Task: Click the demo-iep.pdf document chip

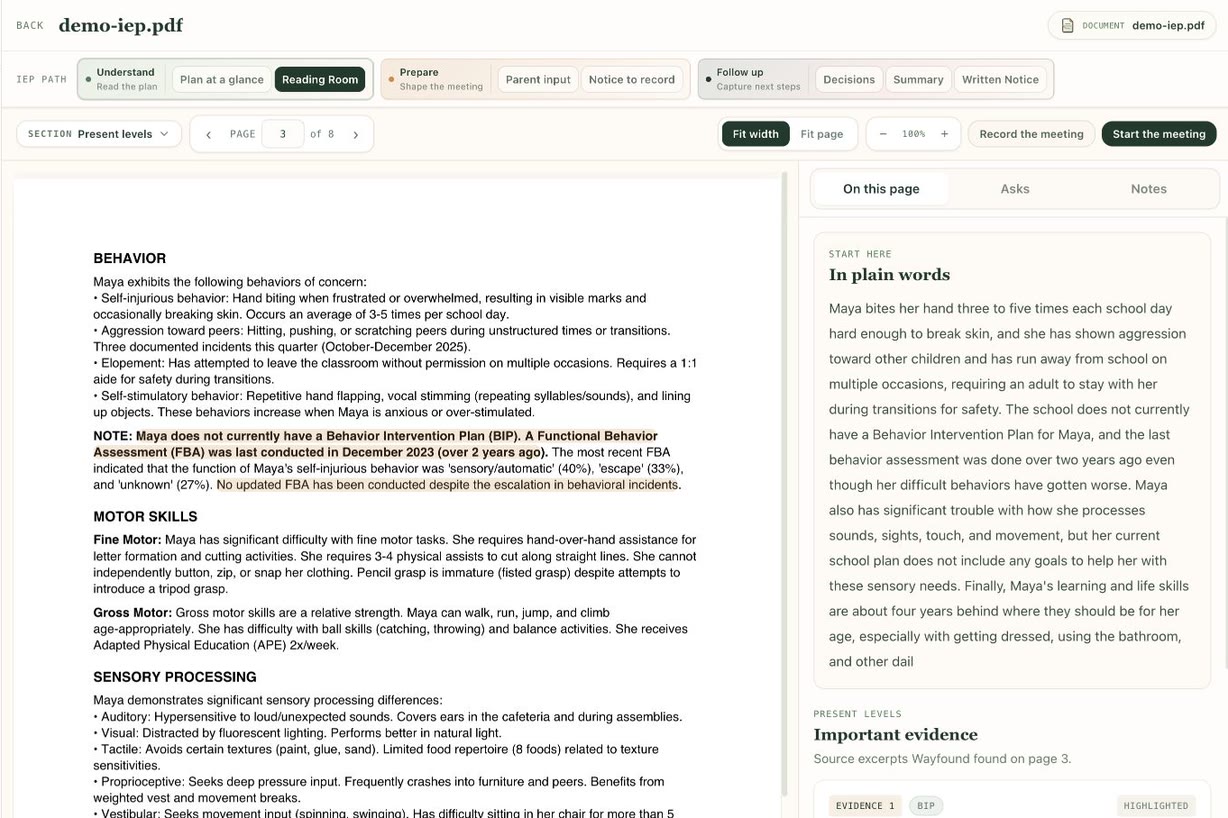Action: coord(1132,25)
